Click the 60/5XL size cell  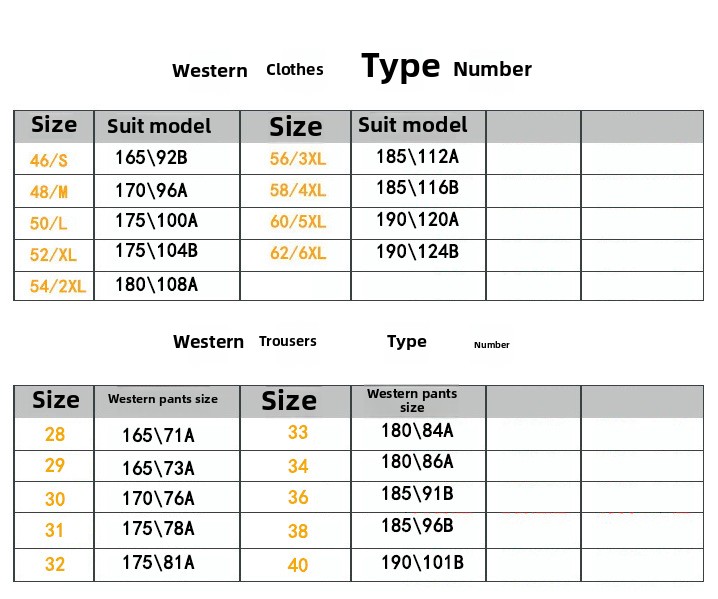(298, 221)
